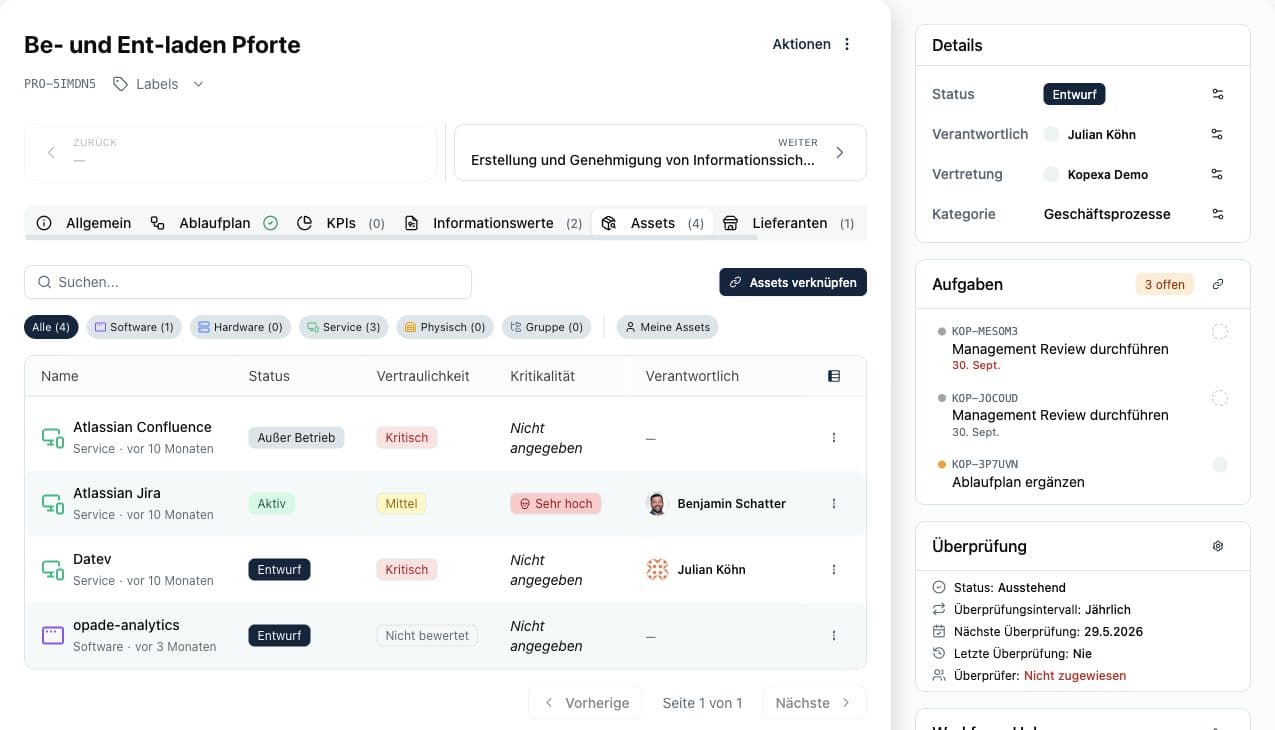Open row menu for Atlassian Jira
This screenshot has width=1275, height=730.
click(x=834, y=504)
